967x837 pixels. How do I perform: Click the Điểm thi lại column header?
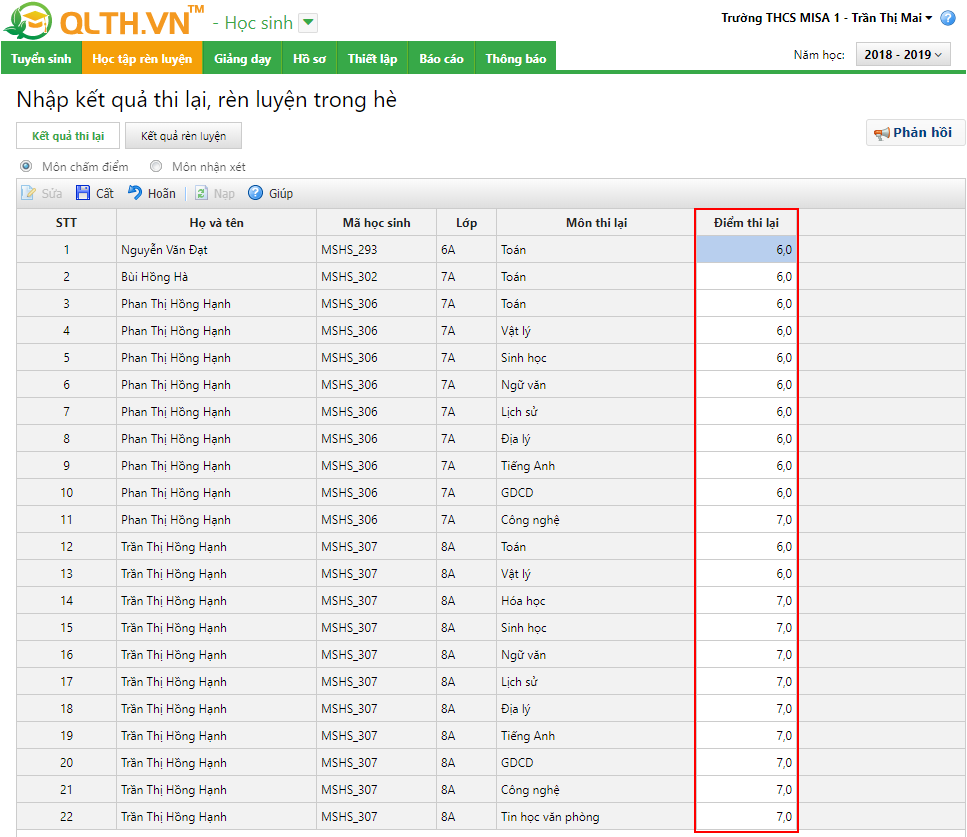(746, 223)
